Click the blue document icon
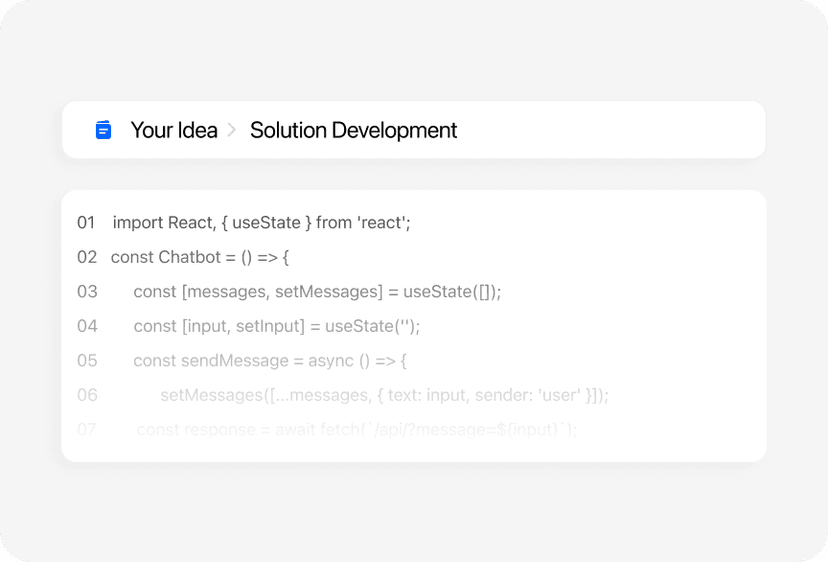The width and height of the screenshot is (828, 562). [x=104, y=130]
